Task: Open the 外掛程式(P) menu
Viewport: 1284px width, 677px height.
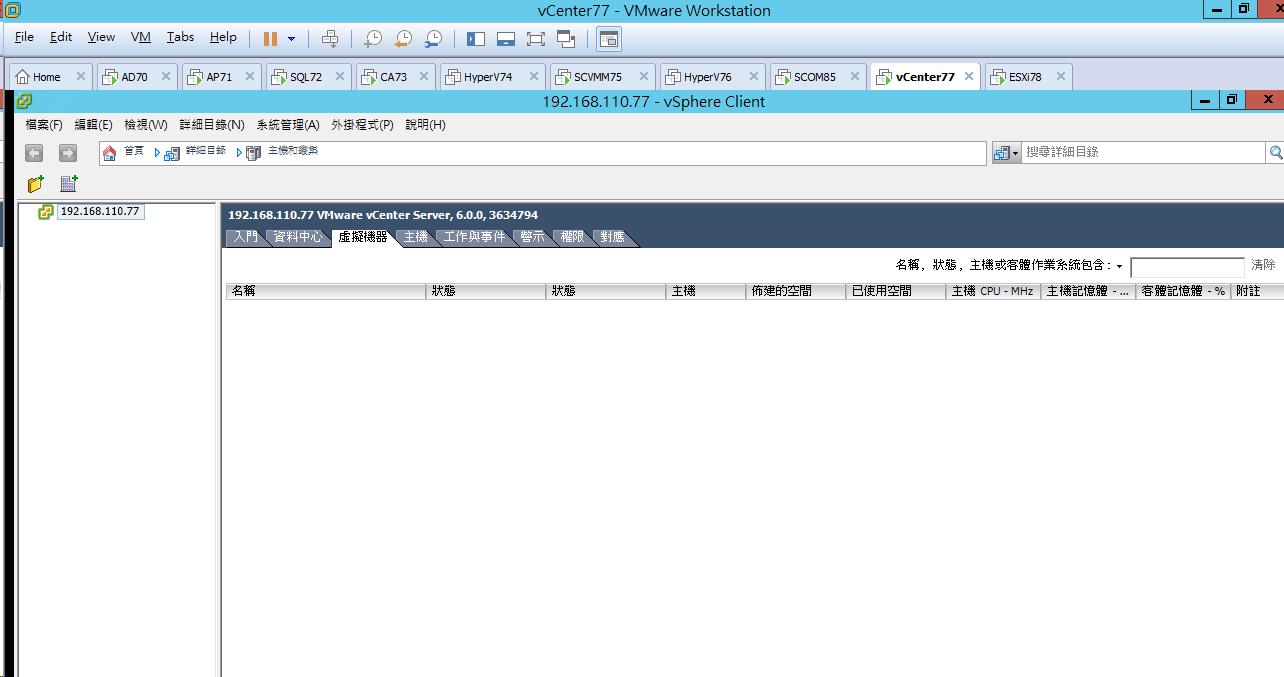Action: [362, 125]
